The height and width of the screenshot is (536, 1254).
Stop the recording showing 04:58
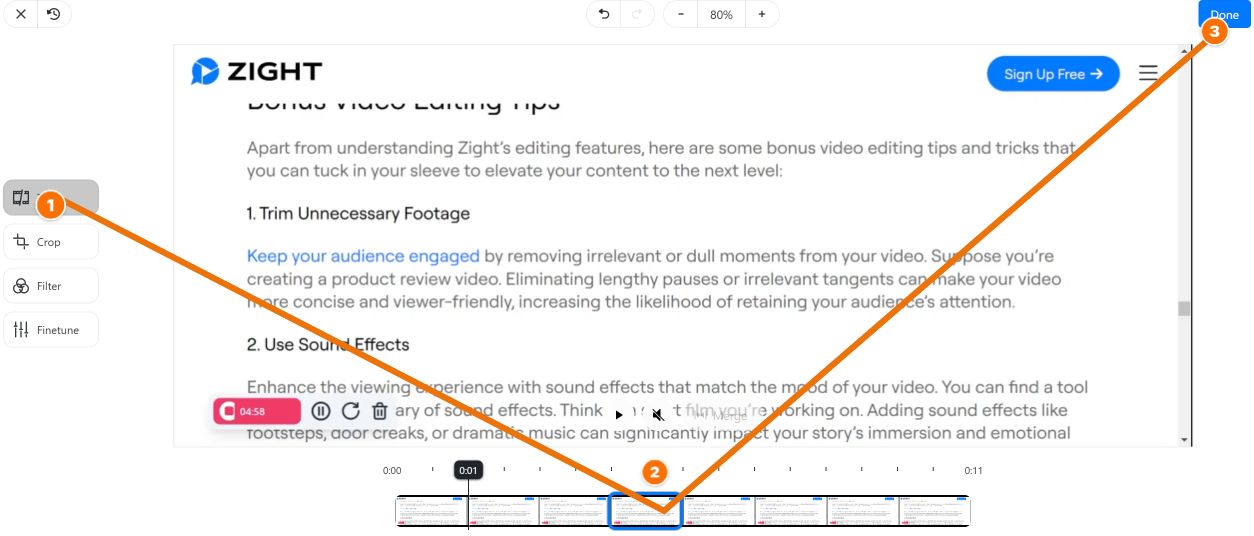[x=256, y=411]
